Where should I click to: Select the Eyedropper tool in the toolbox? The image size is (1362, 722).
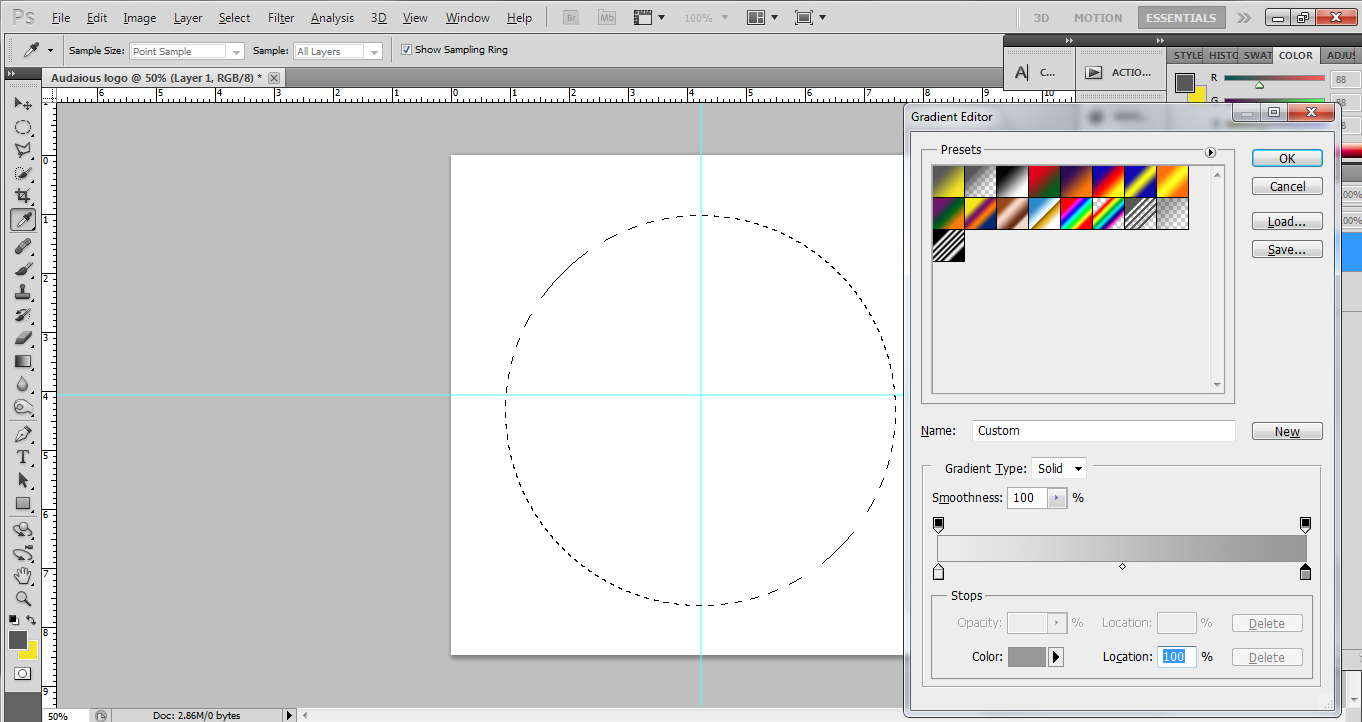23,219
